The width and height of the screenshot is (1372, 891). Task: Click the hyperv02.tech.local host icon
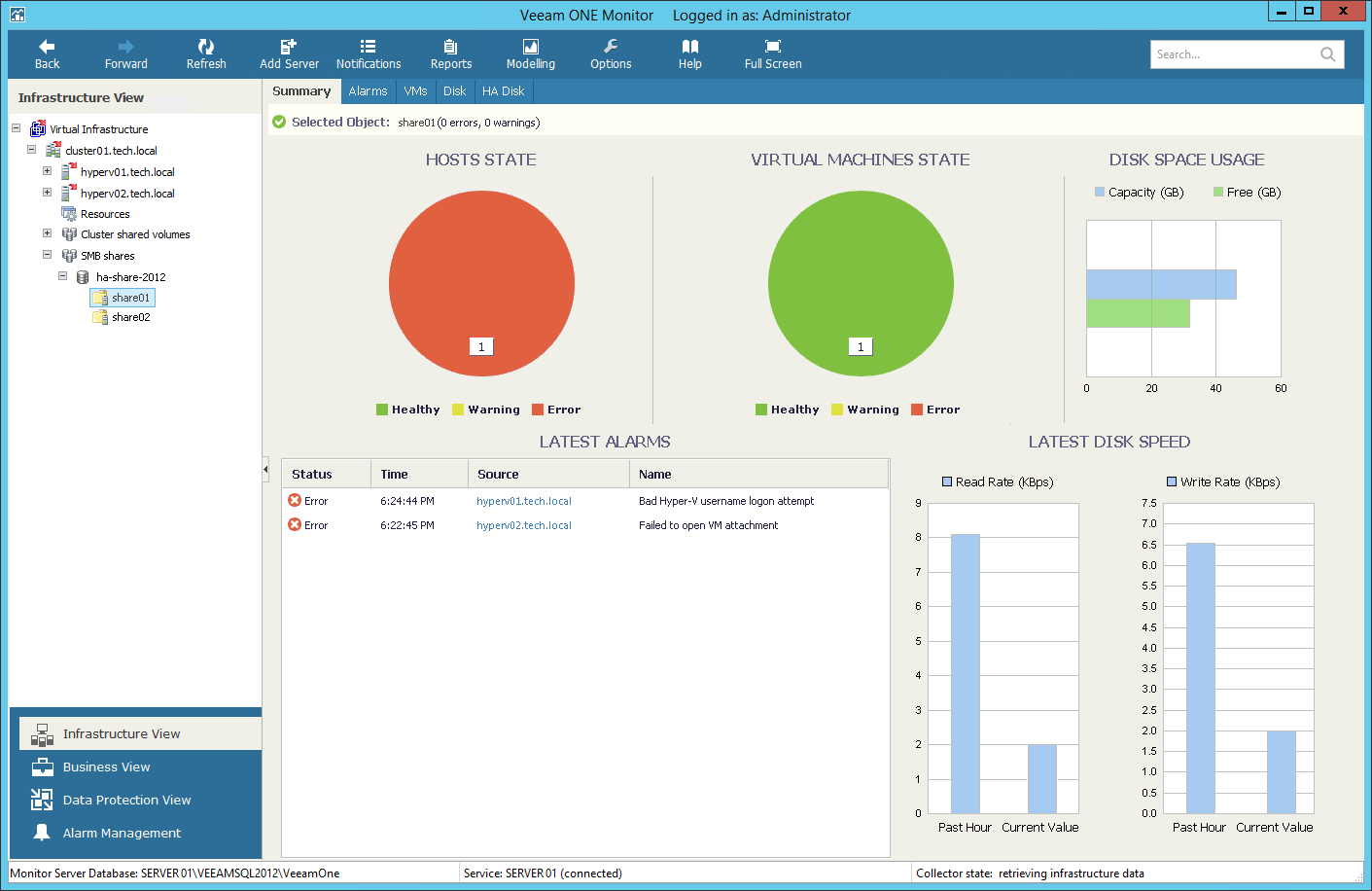coord(69,193)
